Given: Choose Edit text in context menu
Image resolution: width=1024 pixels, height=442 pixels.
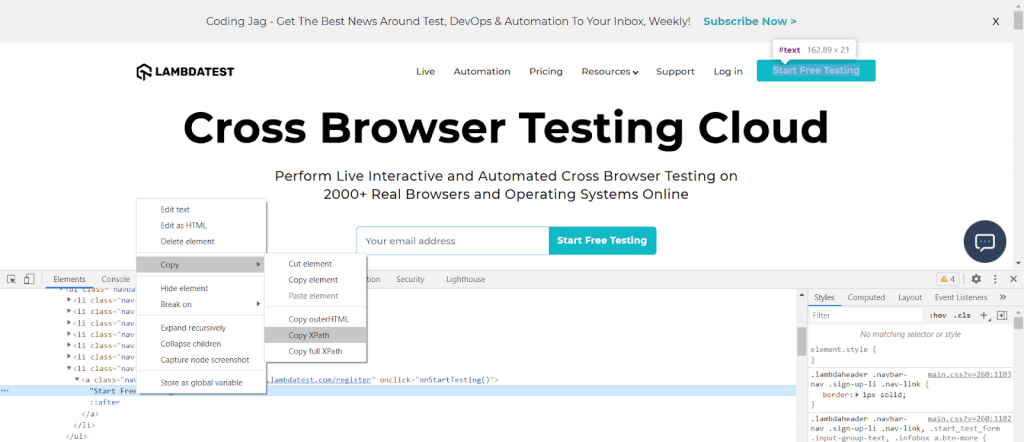Looking at the screenshot, I should point(200,210).
